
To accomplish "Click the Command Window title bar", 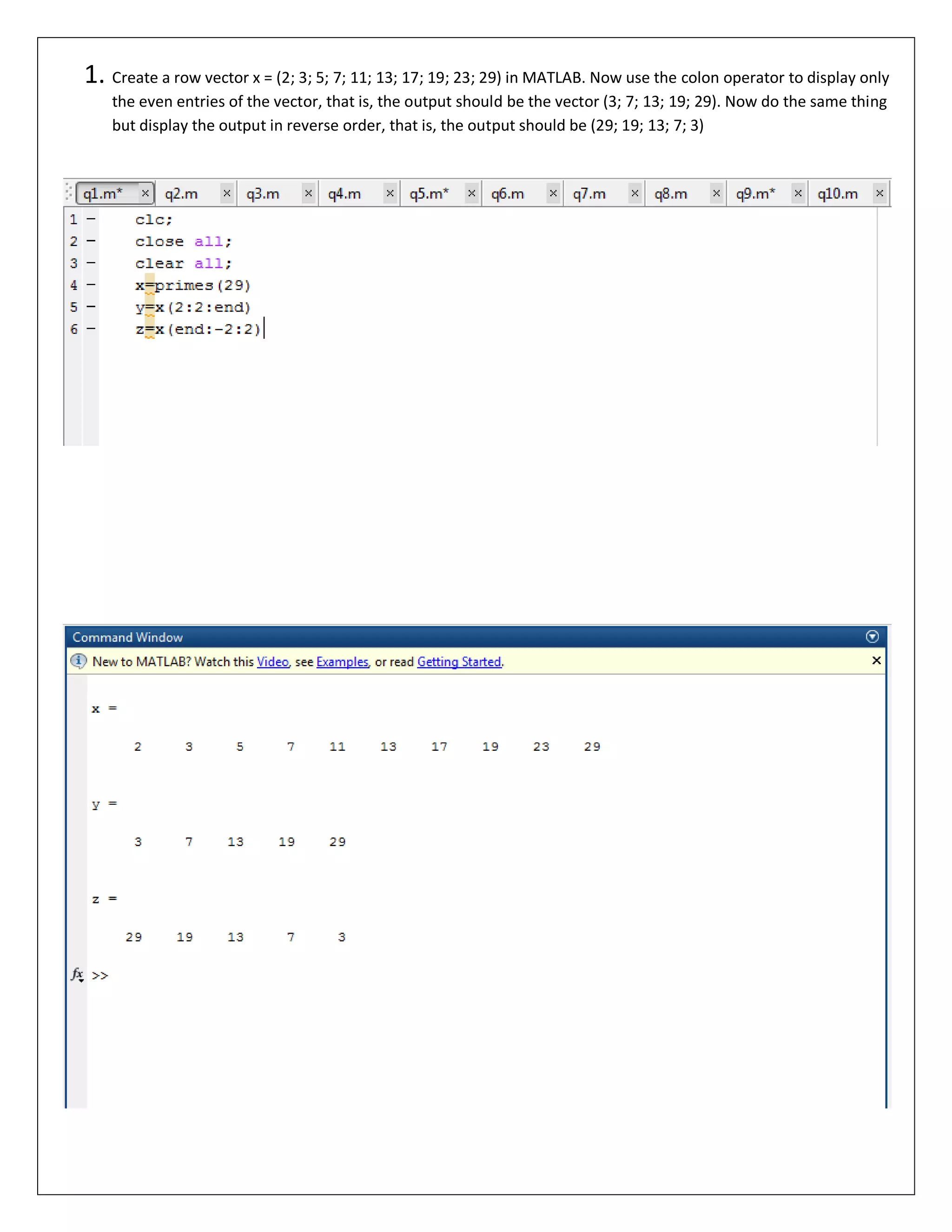I will click(476, 637).
